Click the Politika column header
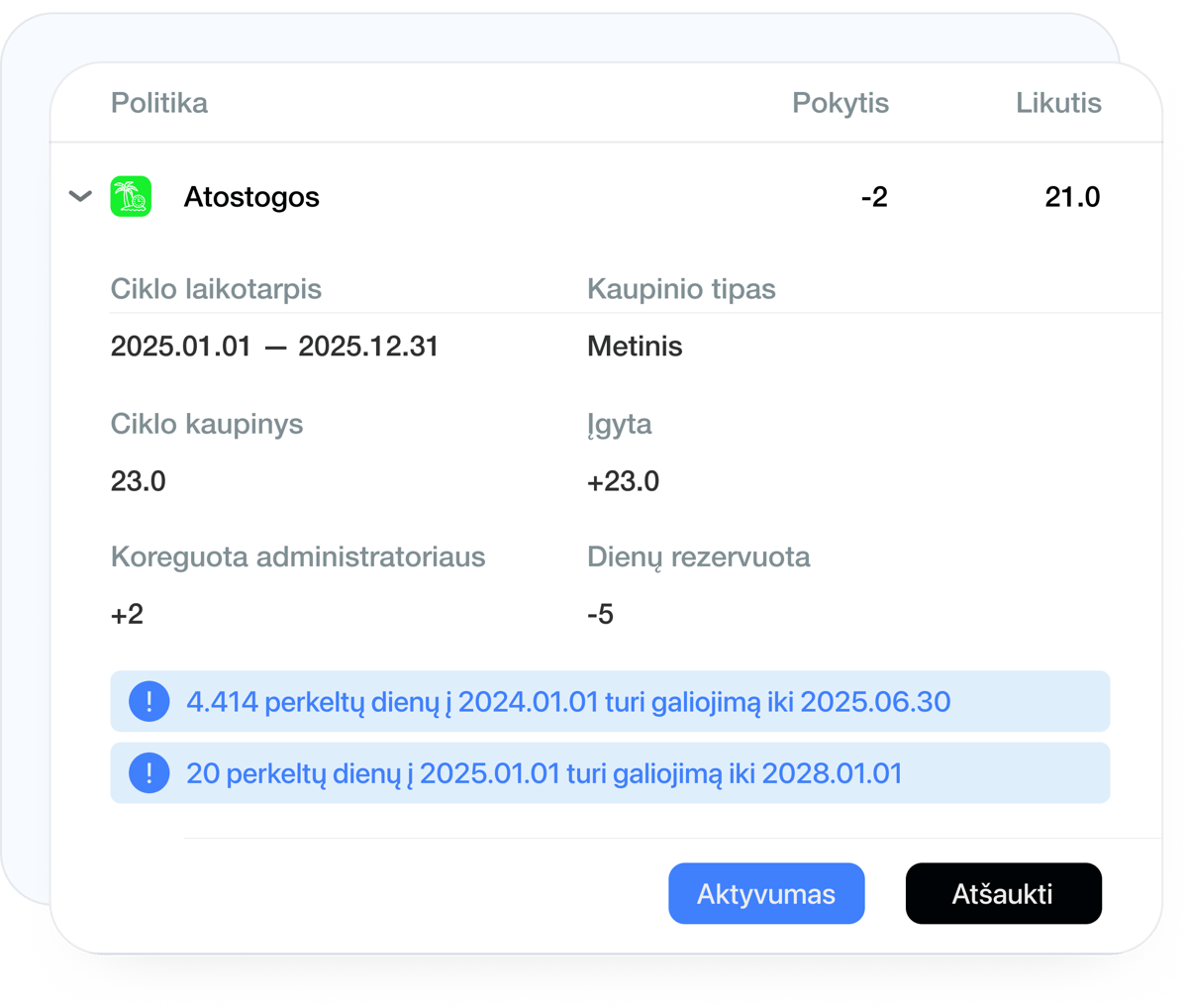 [x=158, y=102]
